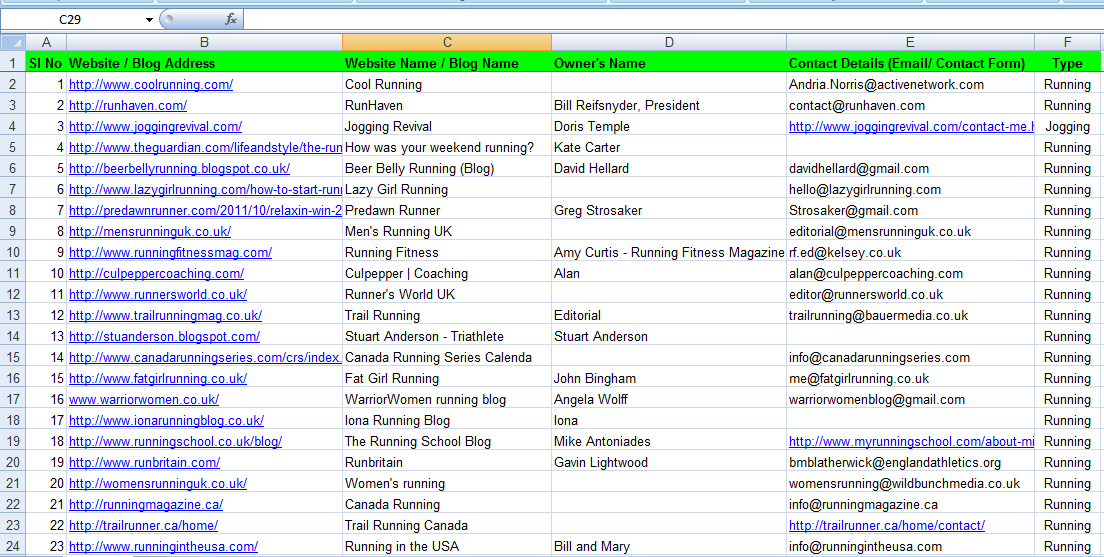Open the runbritain.com link

[x=144, y=463]
